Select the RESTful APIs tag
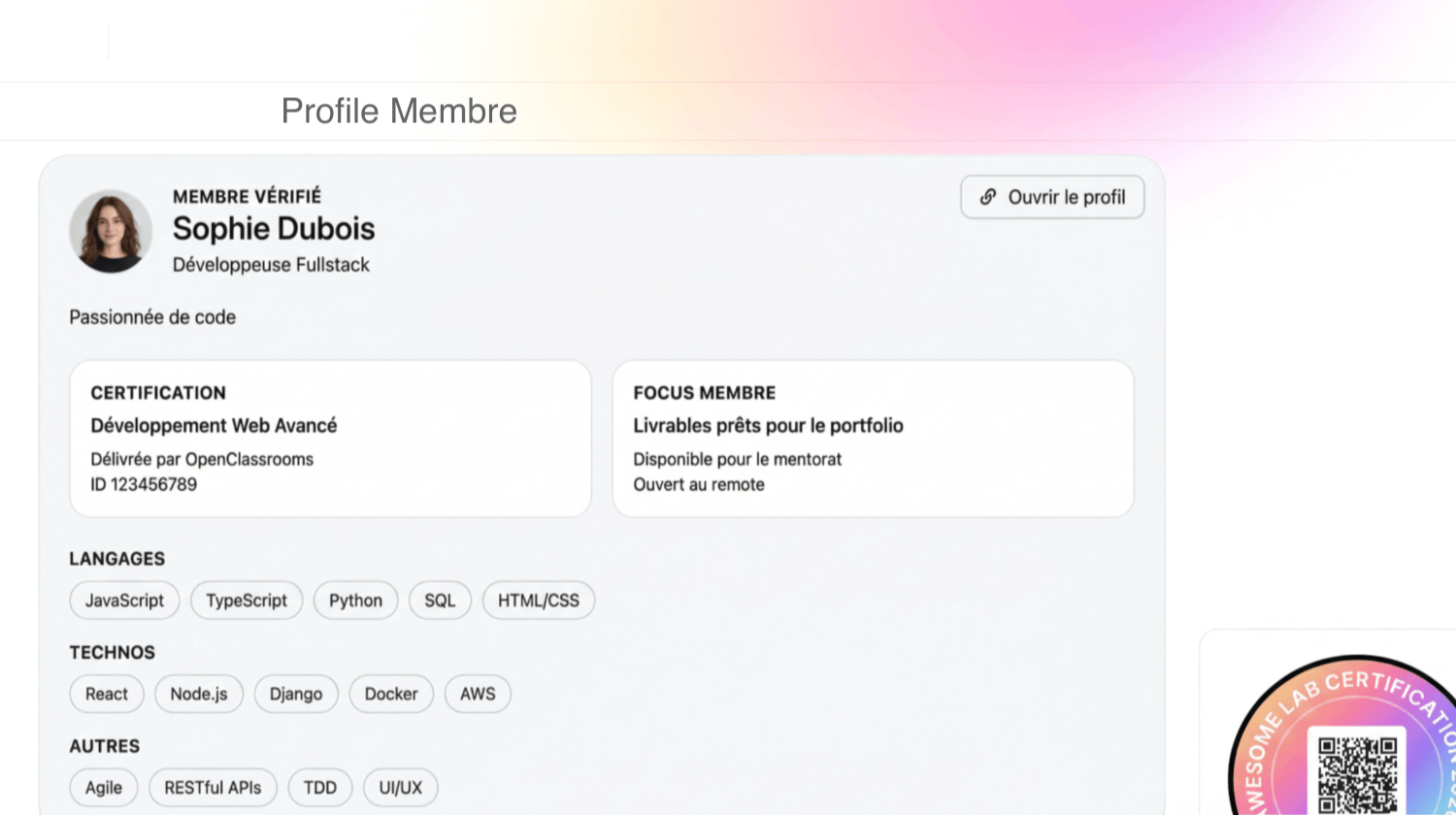This screenshot has height=815, width=1456. 213,788
